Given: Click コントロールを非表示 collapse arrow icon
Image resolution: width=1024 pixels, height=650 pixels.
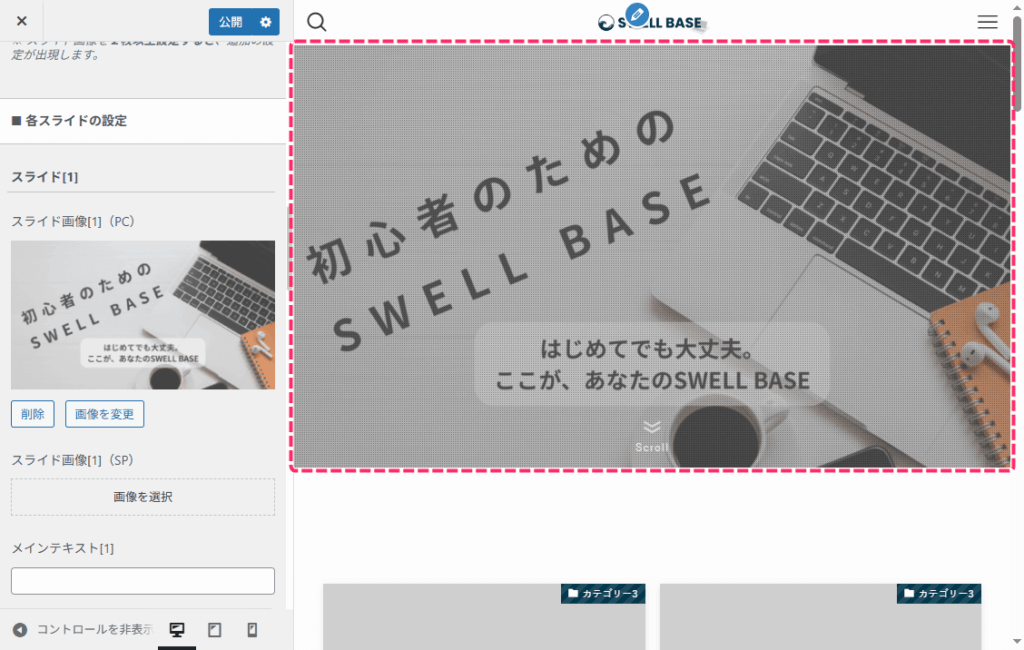Looking at the screenshot, I should point(20,630).
